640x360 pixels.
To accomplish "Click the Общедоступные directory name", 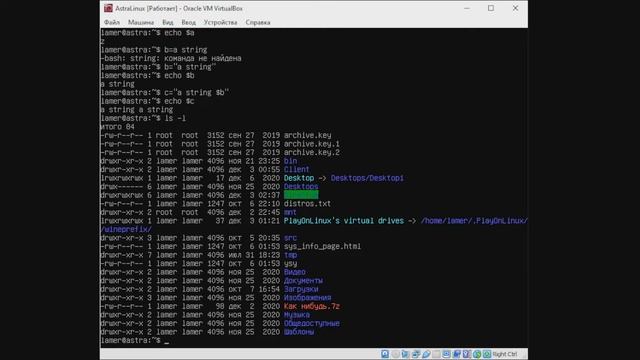I will [311, 323].
